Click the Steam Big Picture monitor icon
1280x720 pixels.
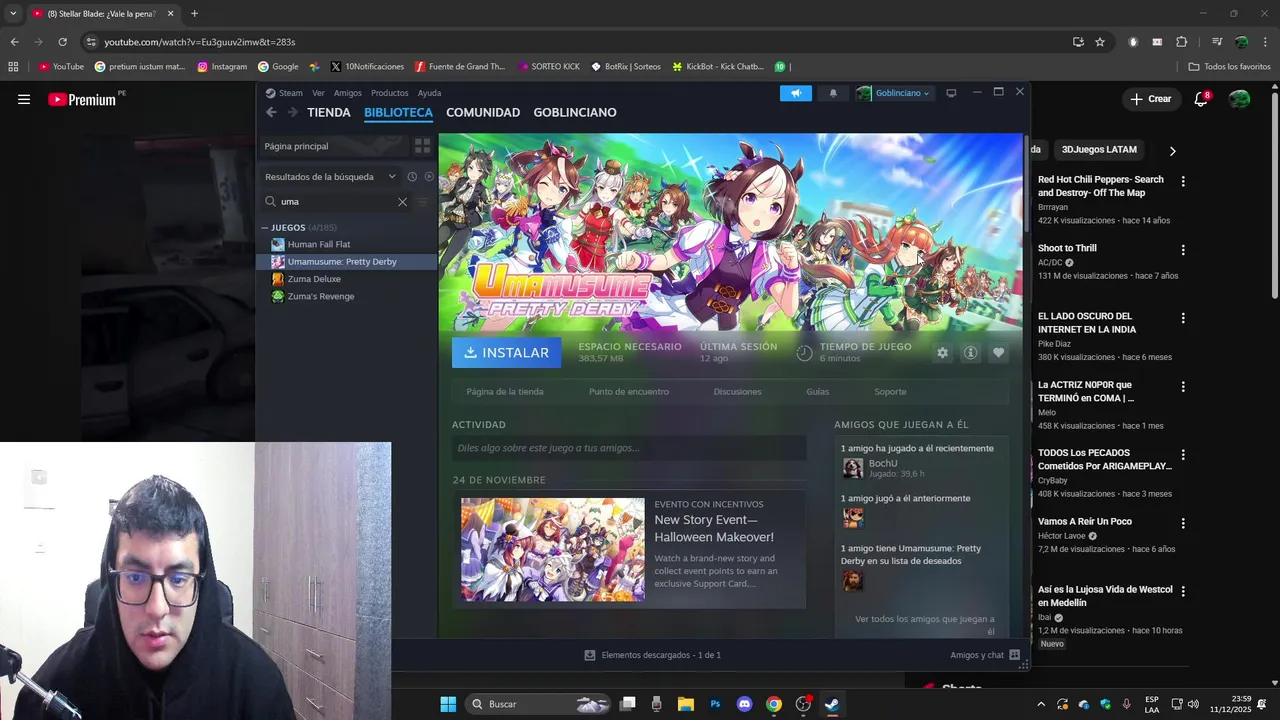point(951,93)
